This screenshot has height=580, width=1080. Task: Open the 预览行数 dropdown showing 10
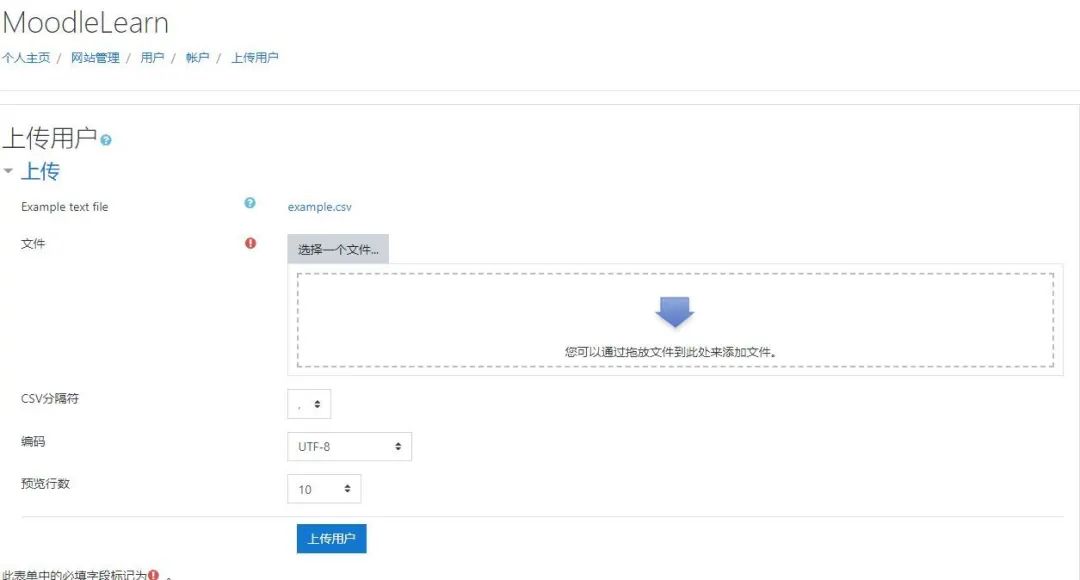(x=324, y=489)
